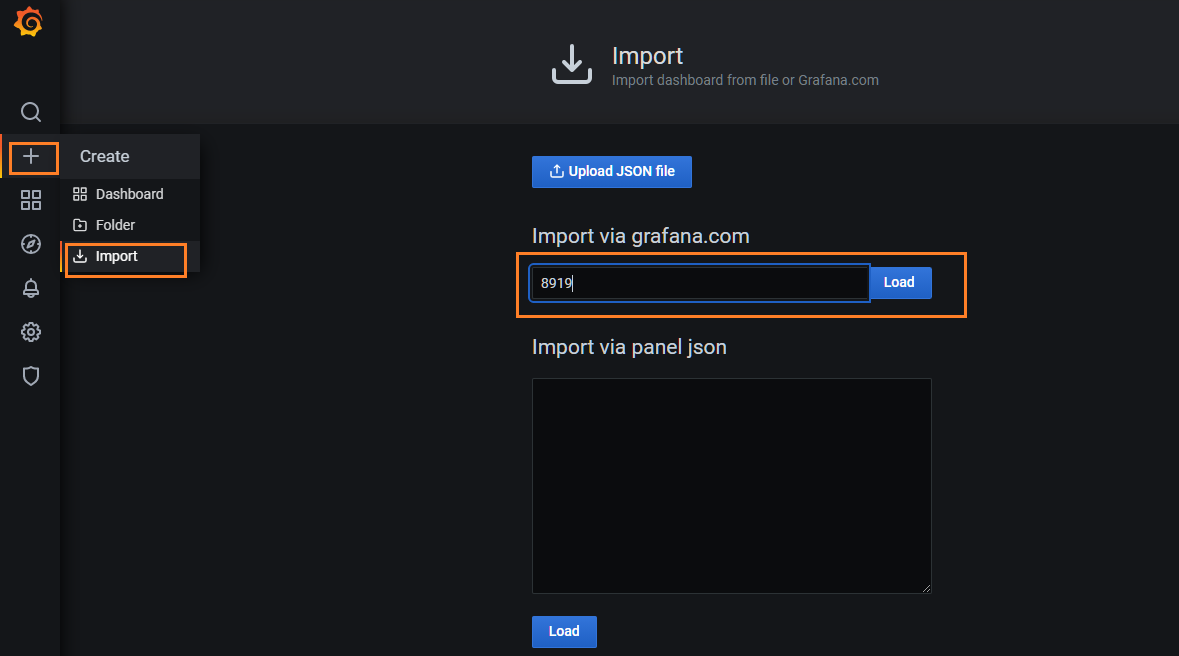Click the Import via panel json heading
This screenshot has height=656, width=1179.
(x=629, y=347)
